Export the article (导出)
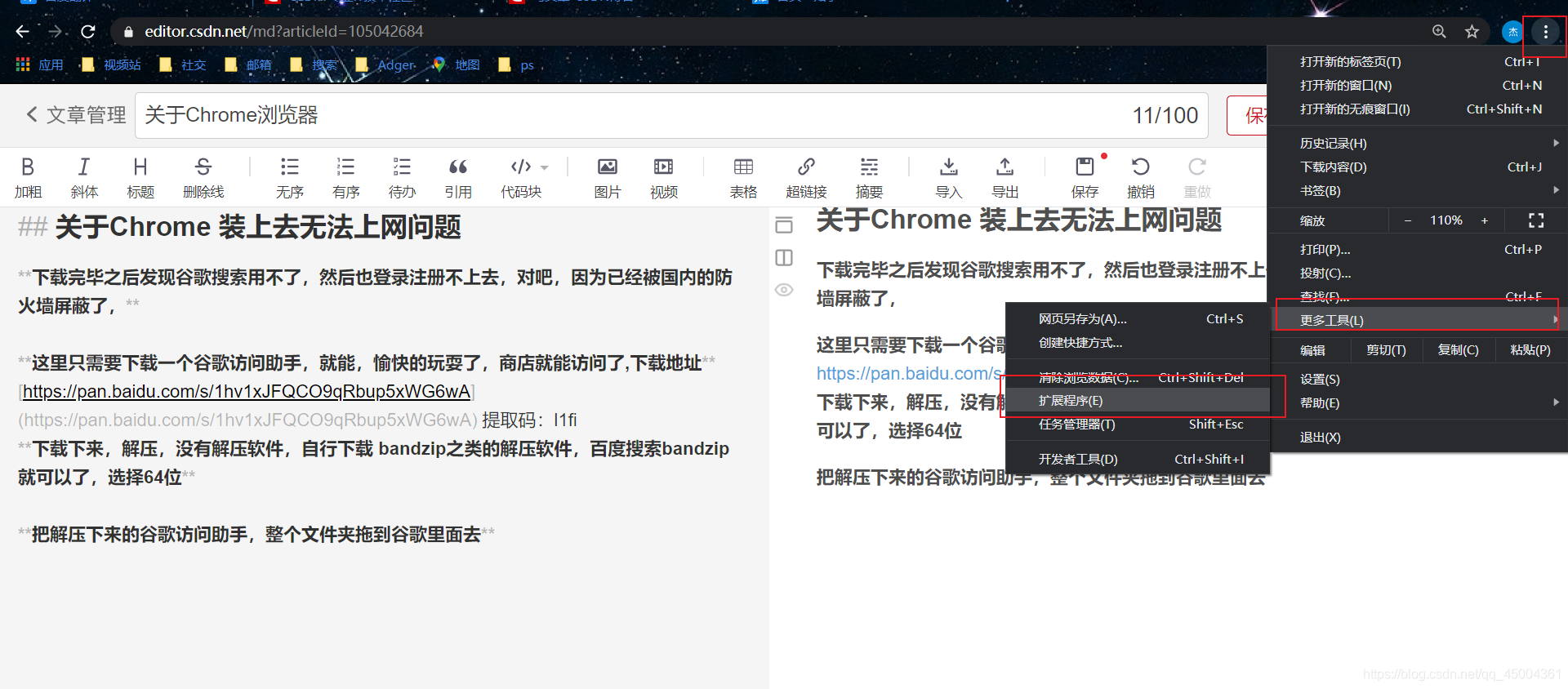Viewport: 1568px width, 689px height. (1005, 177)
